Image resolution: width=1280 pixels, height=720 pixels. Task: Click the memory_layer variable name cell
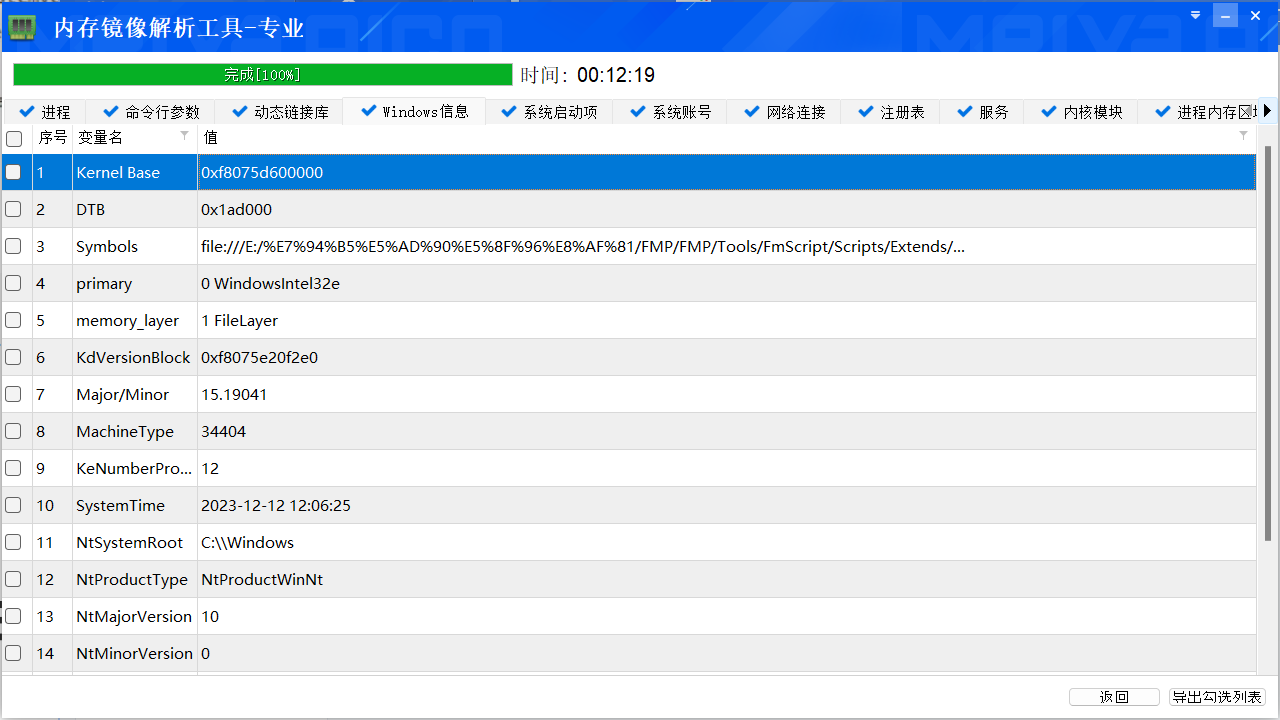coord(135,320)
